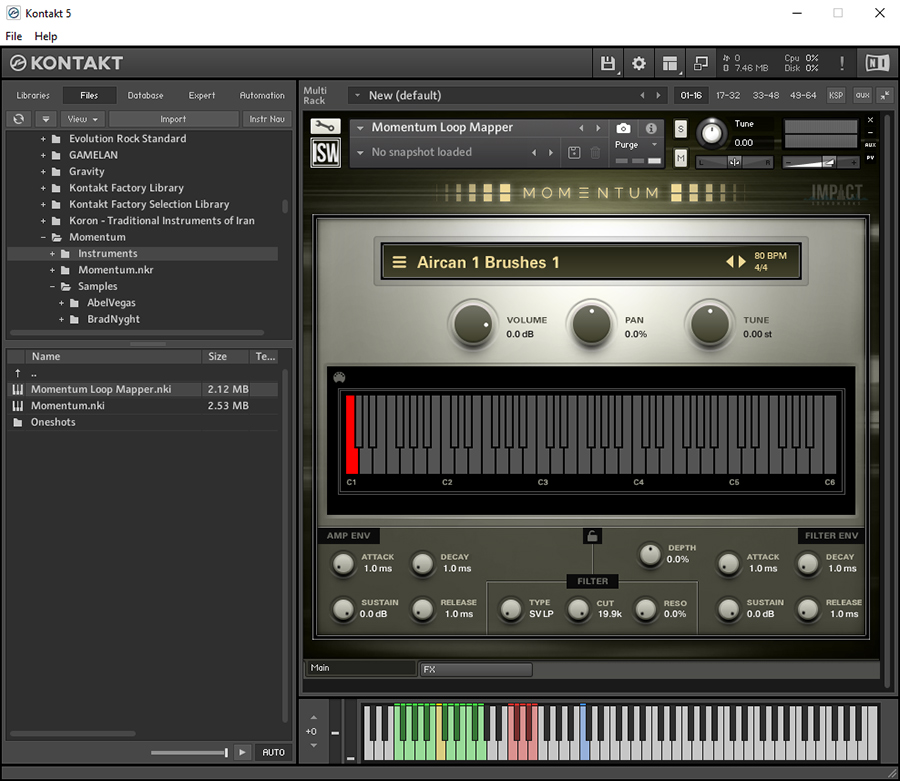
Task: Switch to the Database tab
Action: click(x=145, y=95)
